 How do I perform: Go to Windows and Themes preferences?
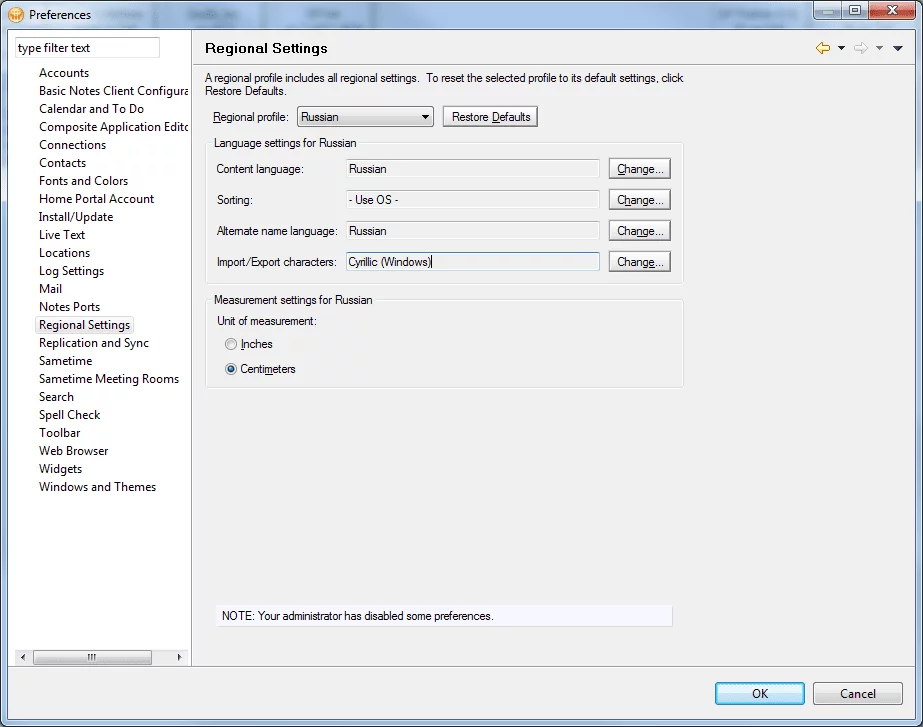click(97, 487)
